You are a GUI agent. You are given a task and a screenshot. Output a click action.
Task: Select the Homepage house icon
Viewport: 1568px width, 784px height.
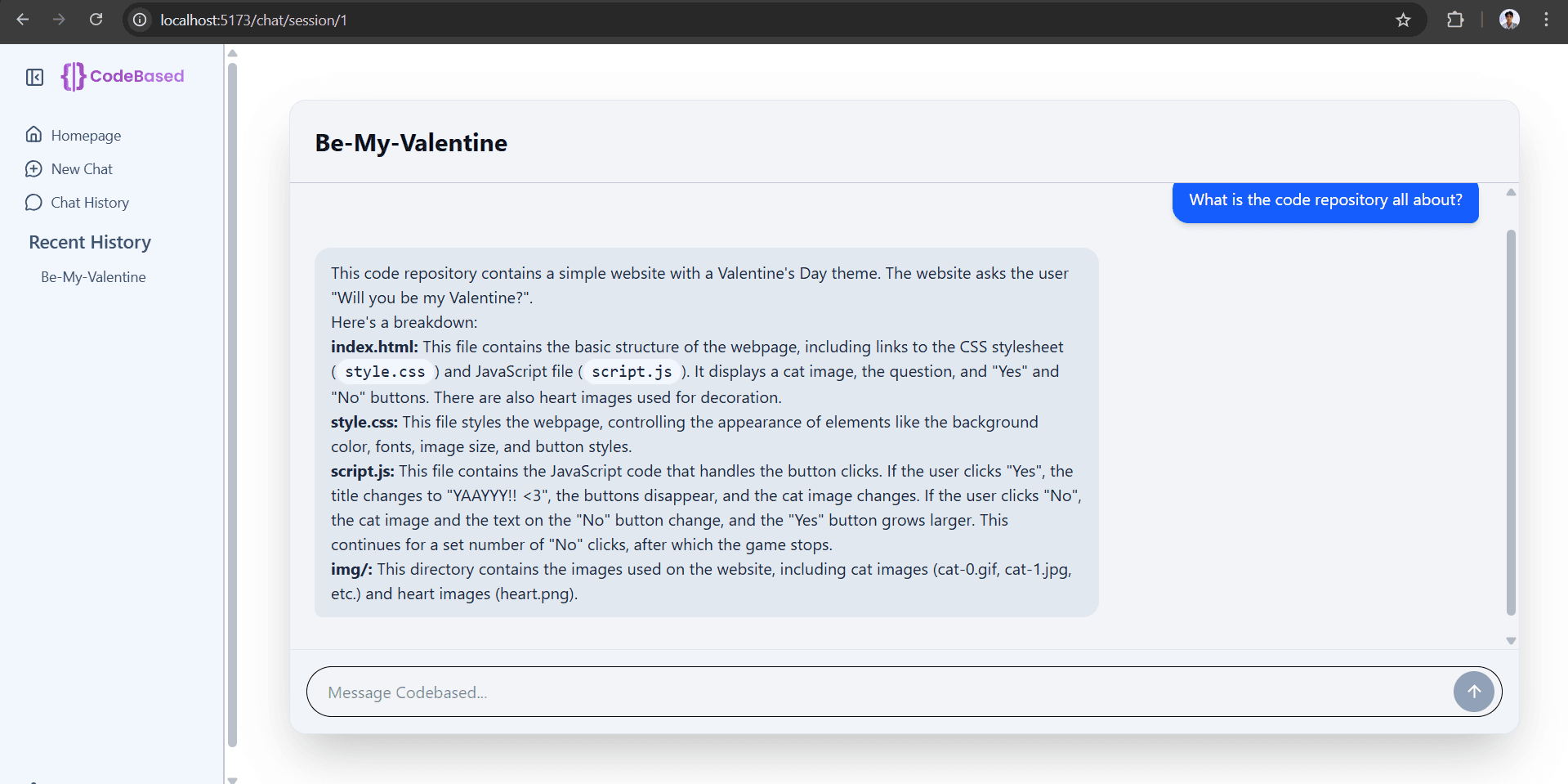[34, 134]
